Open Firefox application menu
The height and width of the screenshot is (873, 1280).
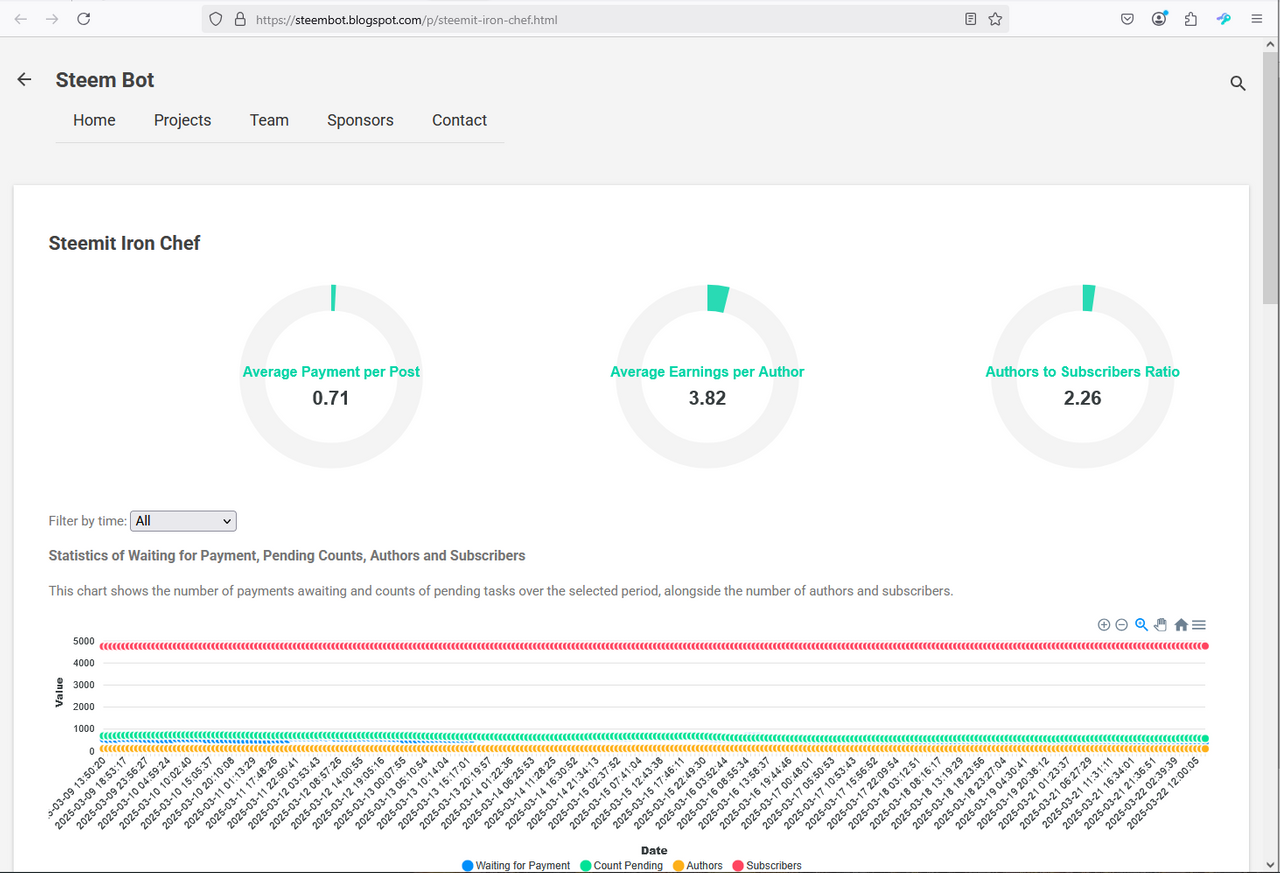(1257, 19)
